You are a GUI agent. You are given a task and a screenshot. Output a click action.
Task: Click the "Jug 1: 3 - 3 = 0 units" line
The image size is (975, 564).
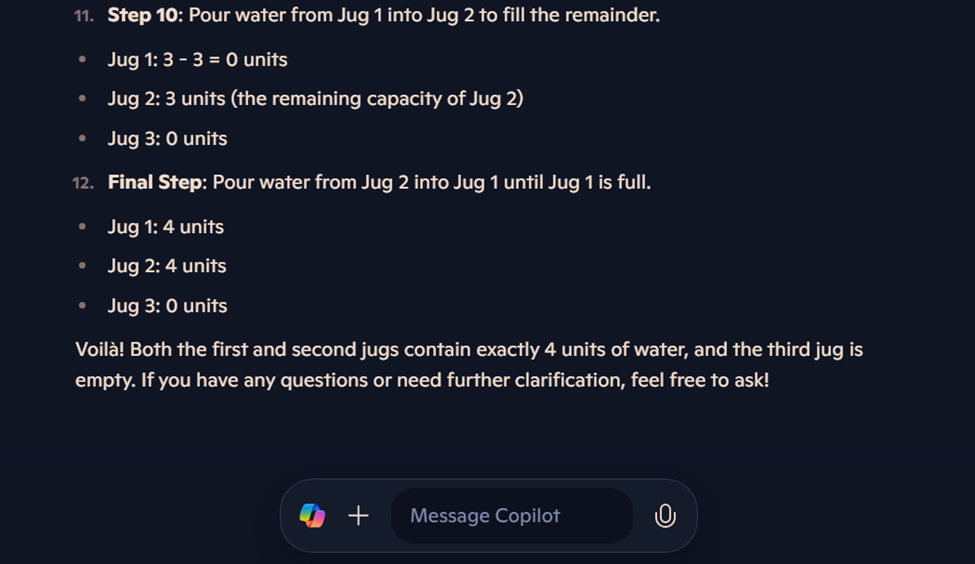pos(197,60)
